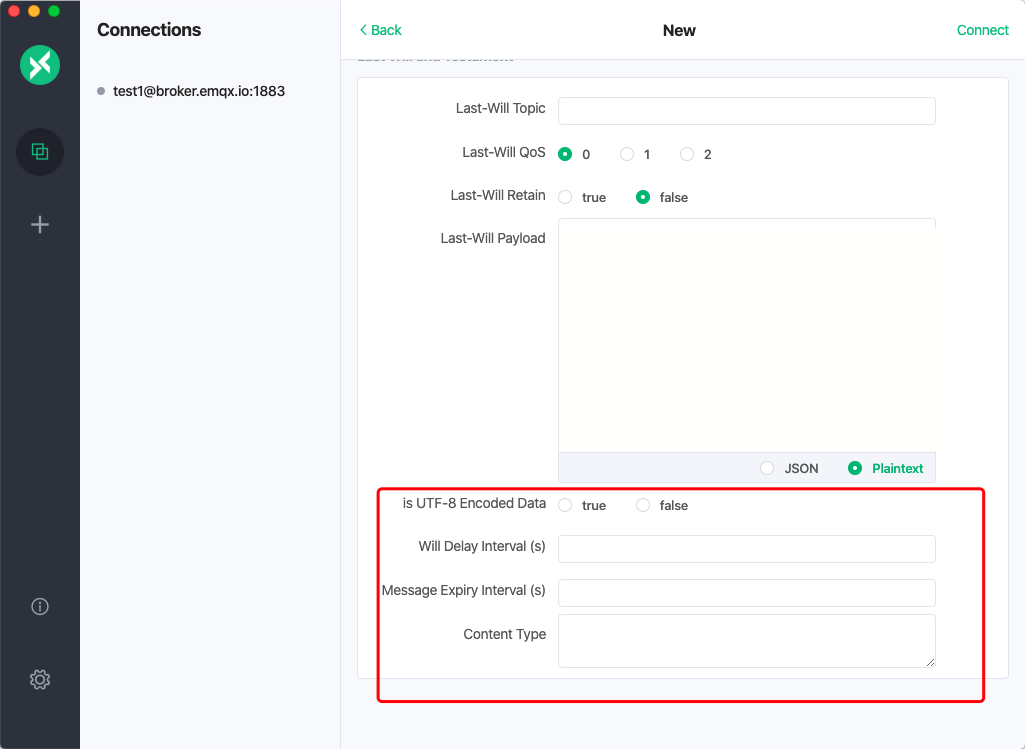
Task: Click the Last-Will Topic input field
Action: pyautogui.click(x=746, y=110)
